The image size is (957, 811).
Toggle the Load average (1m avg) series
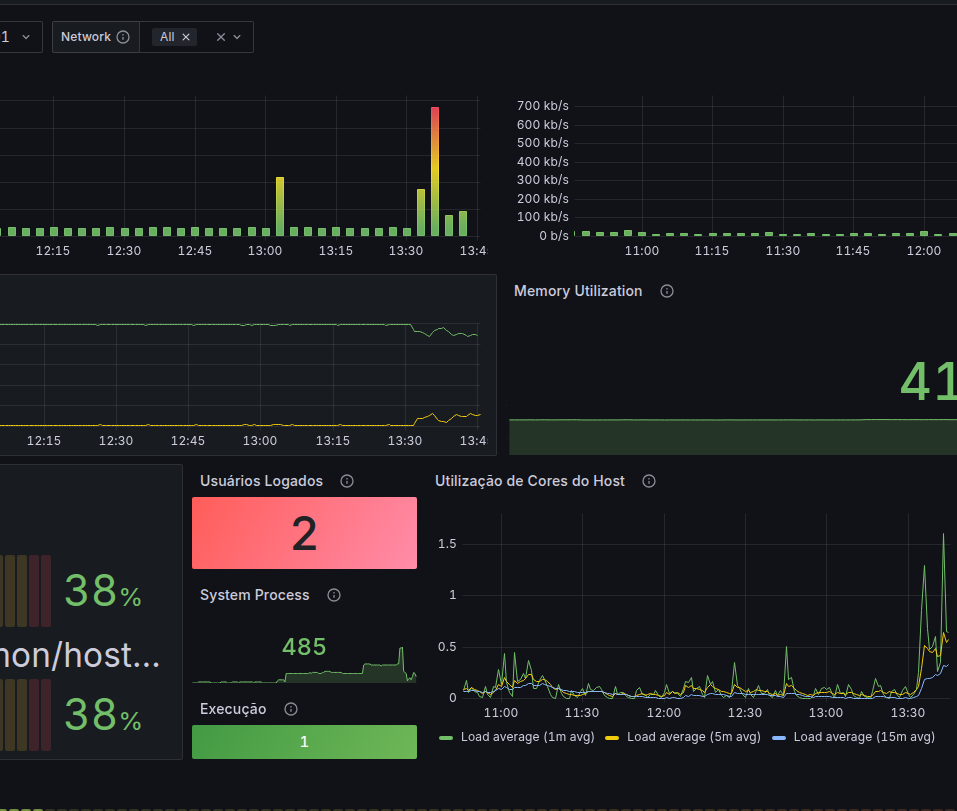click(516, 737)
